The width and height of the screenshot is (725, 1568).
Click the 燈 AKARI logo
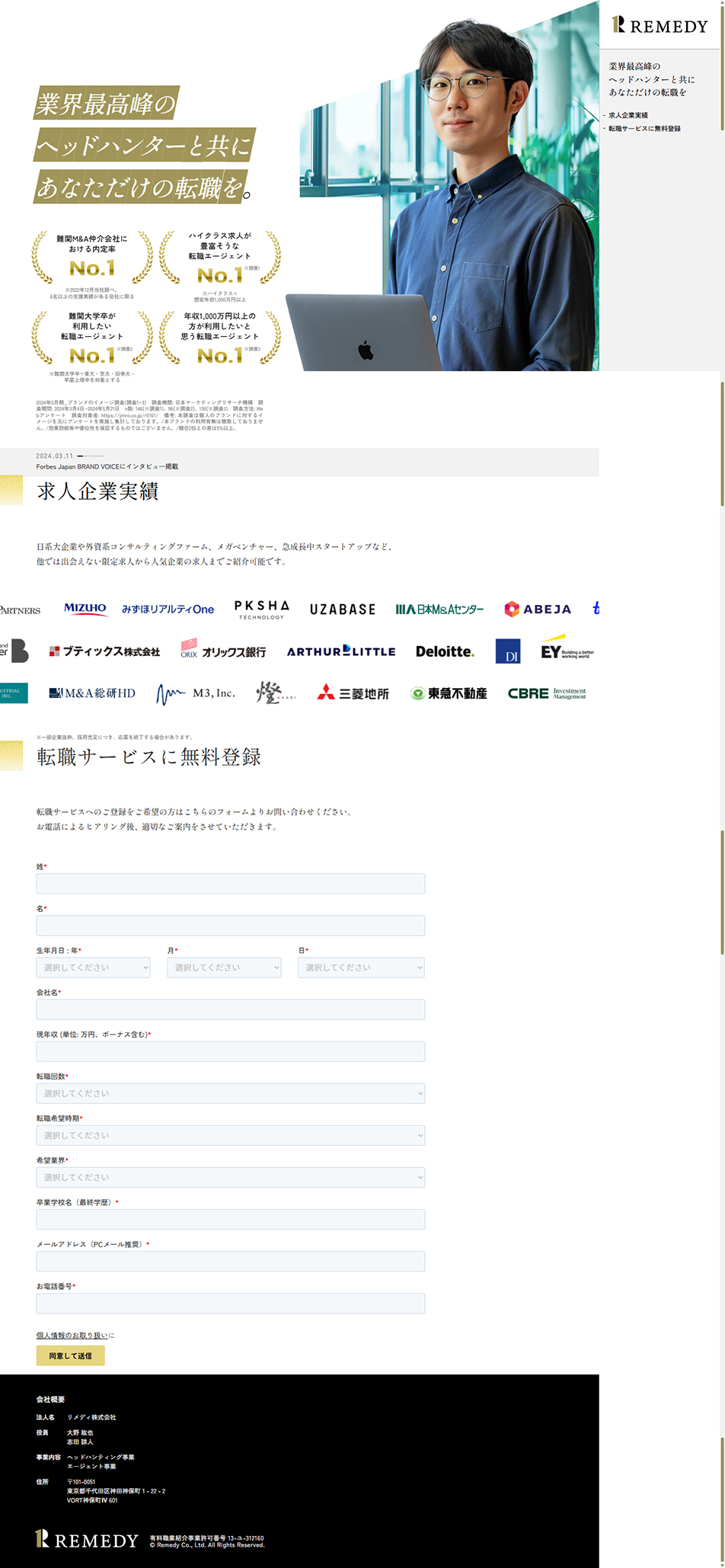pyautogui.click(x=276, y=693)
